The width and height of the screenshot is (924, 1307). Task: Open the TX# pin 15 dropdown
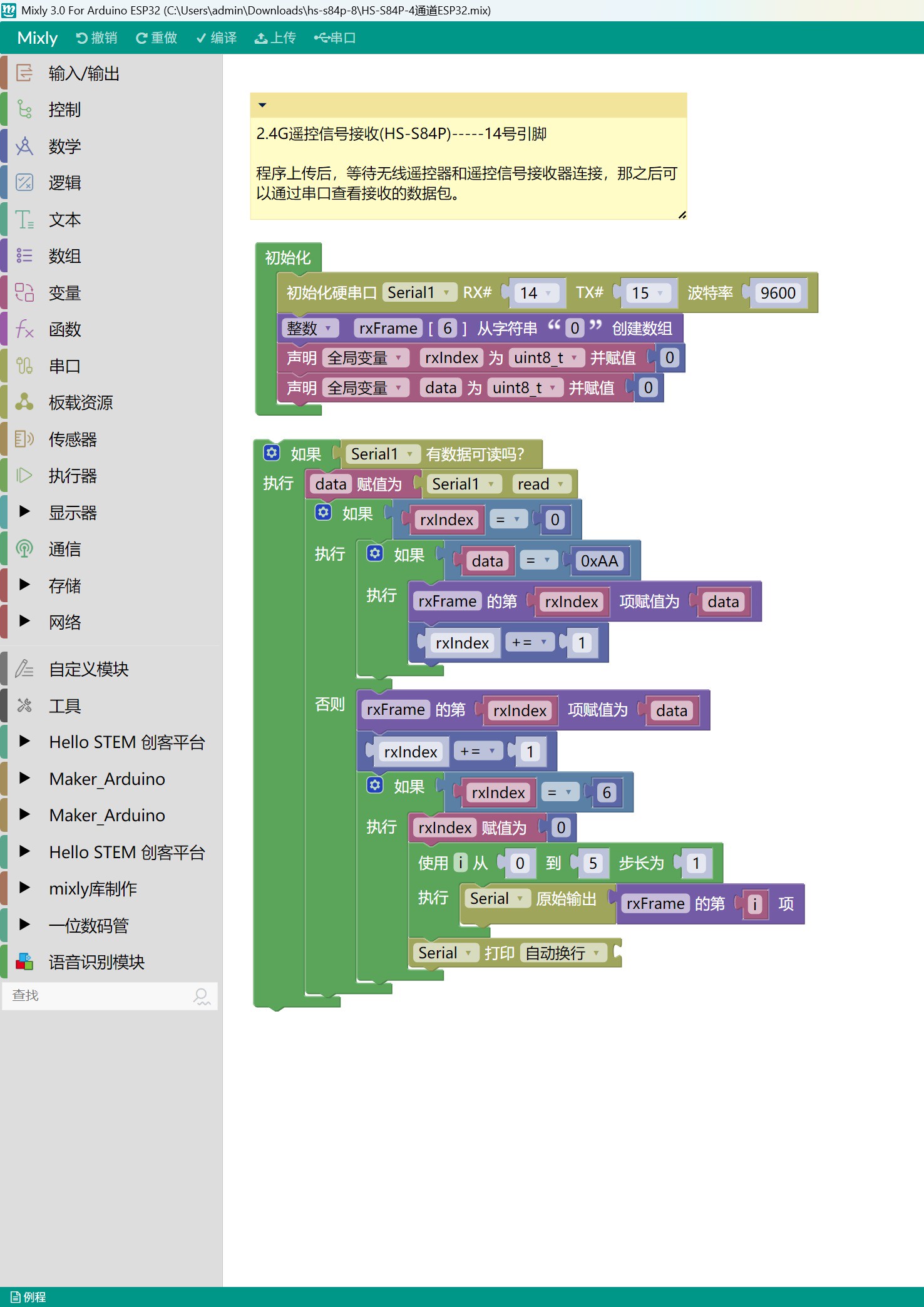point(647,293)
